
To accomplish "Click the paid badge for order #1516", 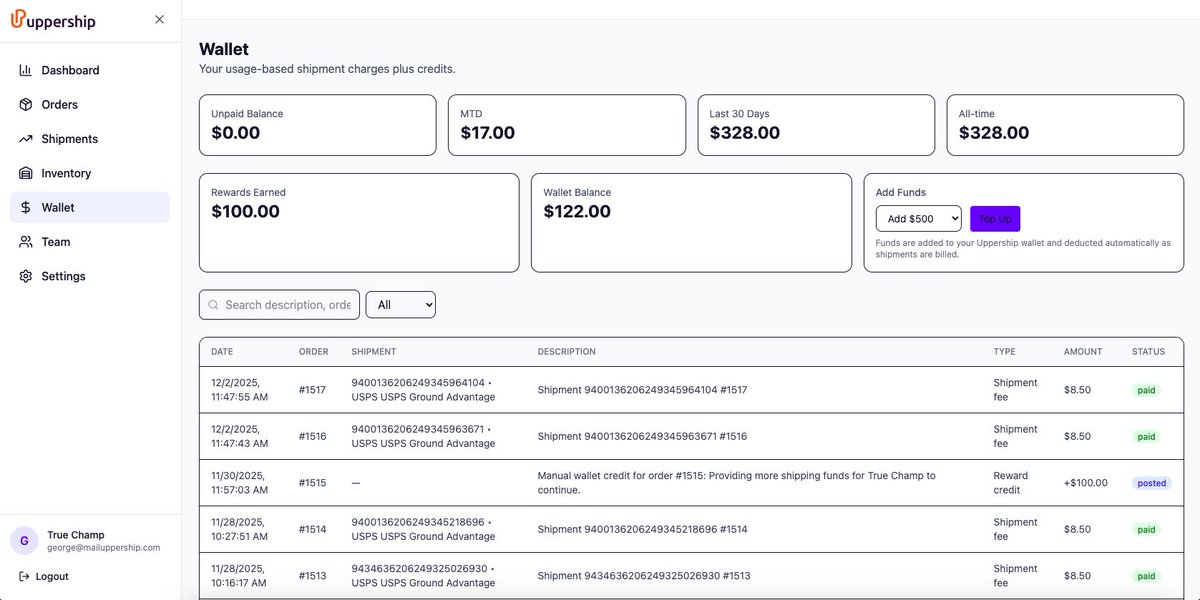I will tap(1146, 436).
